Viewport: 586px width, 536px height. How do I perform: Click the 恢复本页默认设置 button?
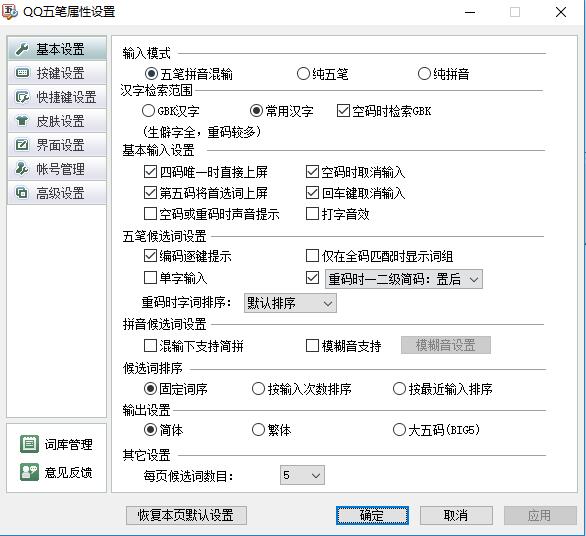186,515
